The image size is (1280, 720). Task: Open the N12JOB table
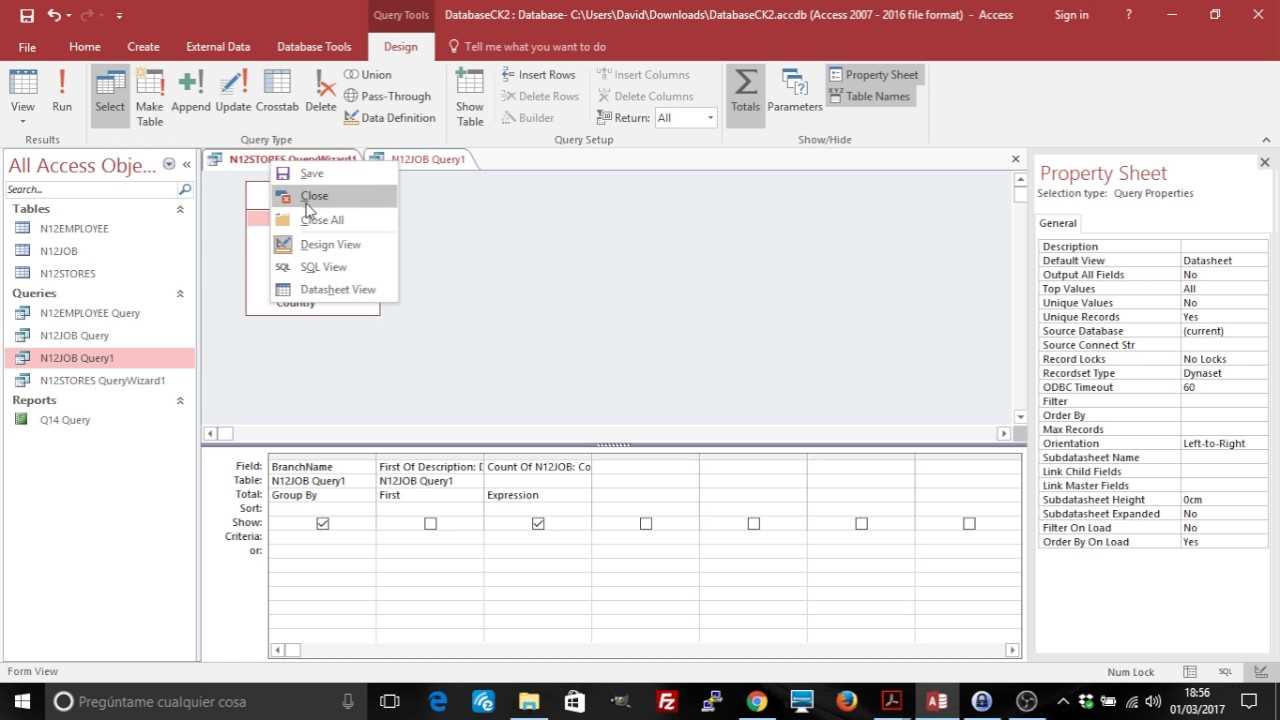click(x=58, y=251)
